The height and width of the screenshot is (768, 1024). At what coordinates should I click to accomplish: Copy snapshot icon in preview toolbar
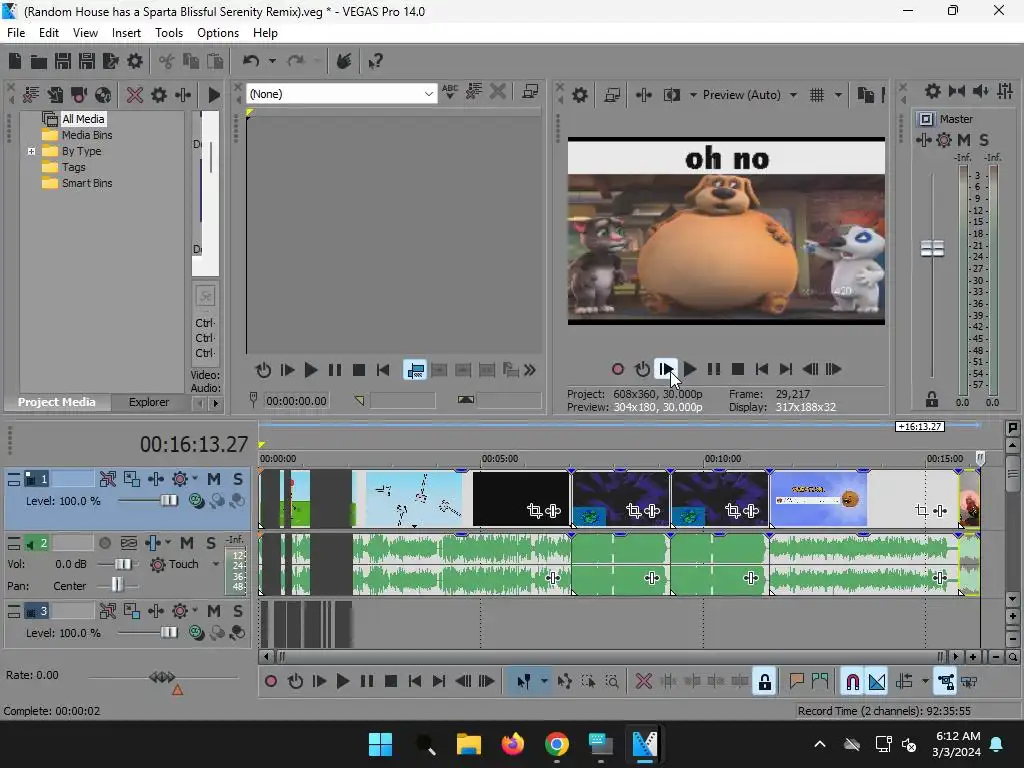click(865, 95)
